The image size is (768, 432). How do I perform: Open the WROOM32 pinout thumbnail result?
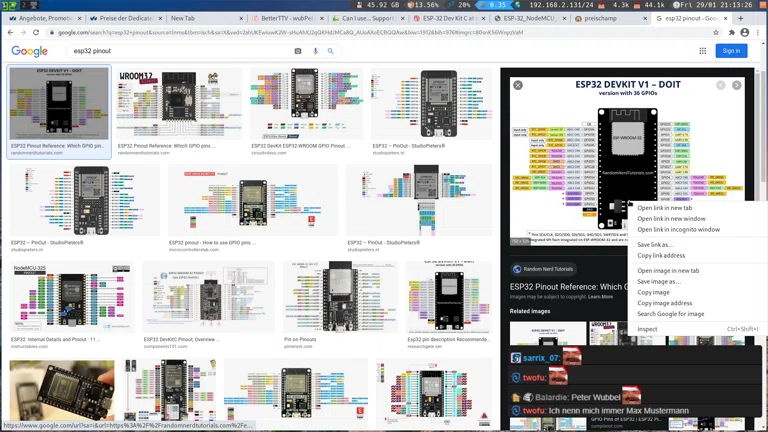coord(178,104)
